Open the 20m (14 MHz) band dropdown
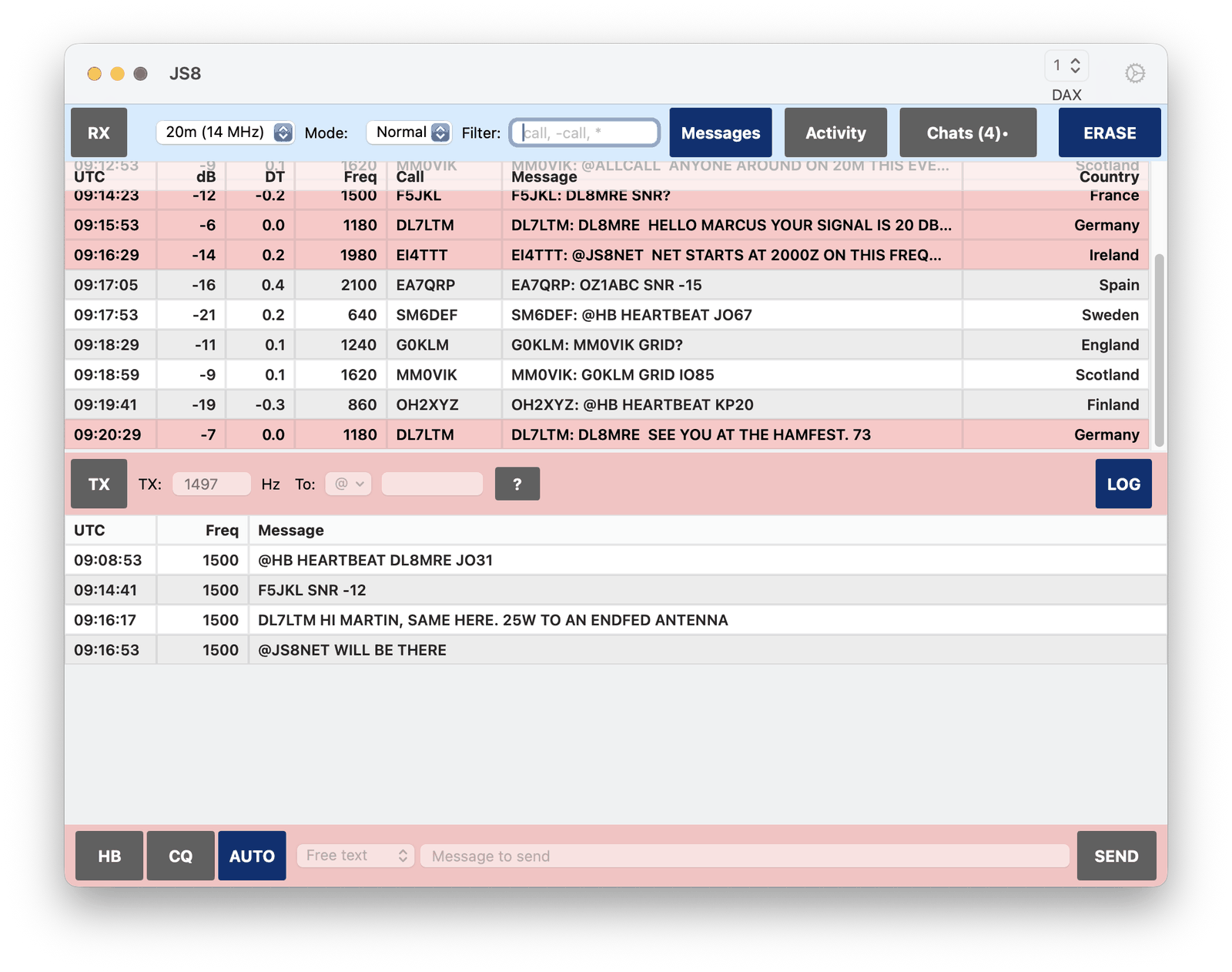The width and height of the screenshot is (1232, 972). (225, 132)
